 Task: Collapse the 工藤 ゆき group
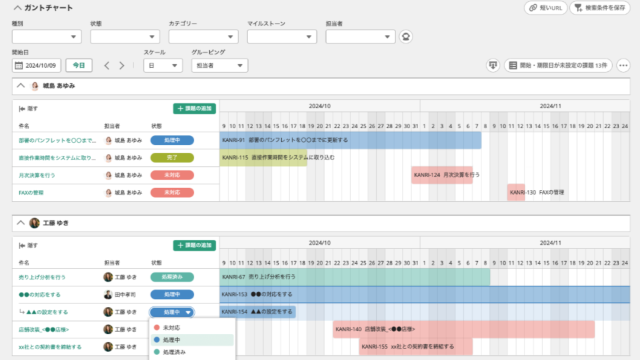(x=21, y=223)
